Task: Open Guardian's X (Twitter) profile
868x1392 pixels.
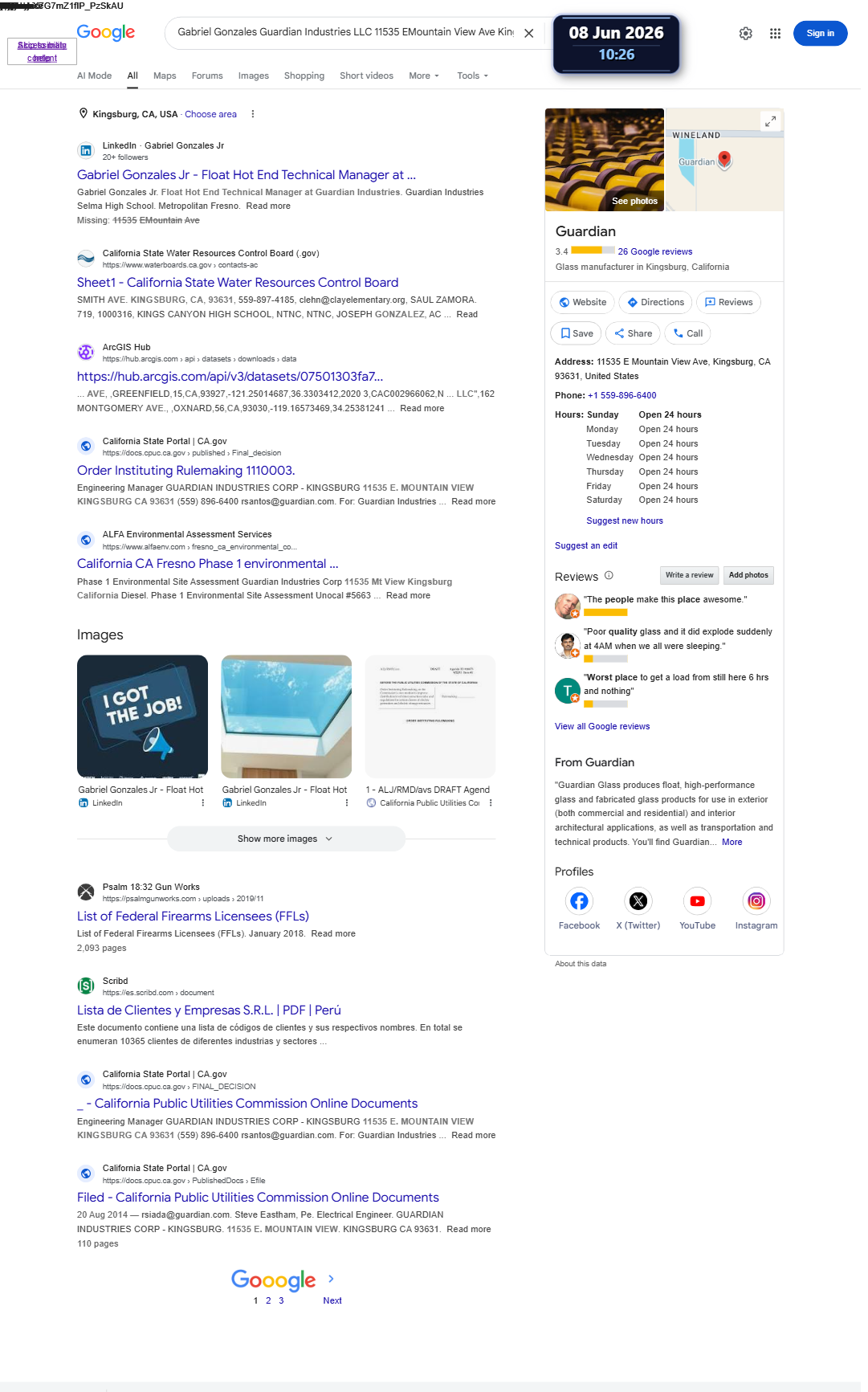Action: (638, 901)
